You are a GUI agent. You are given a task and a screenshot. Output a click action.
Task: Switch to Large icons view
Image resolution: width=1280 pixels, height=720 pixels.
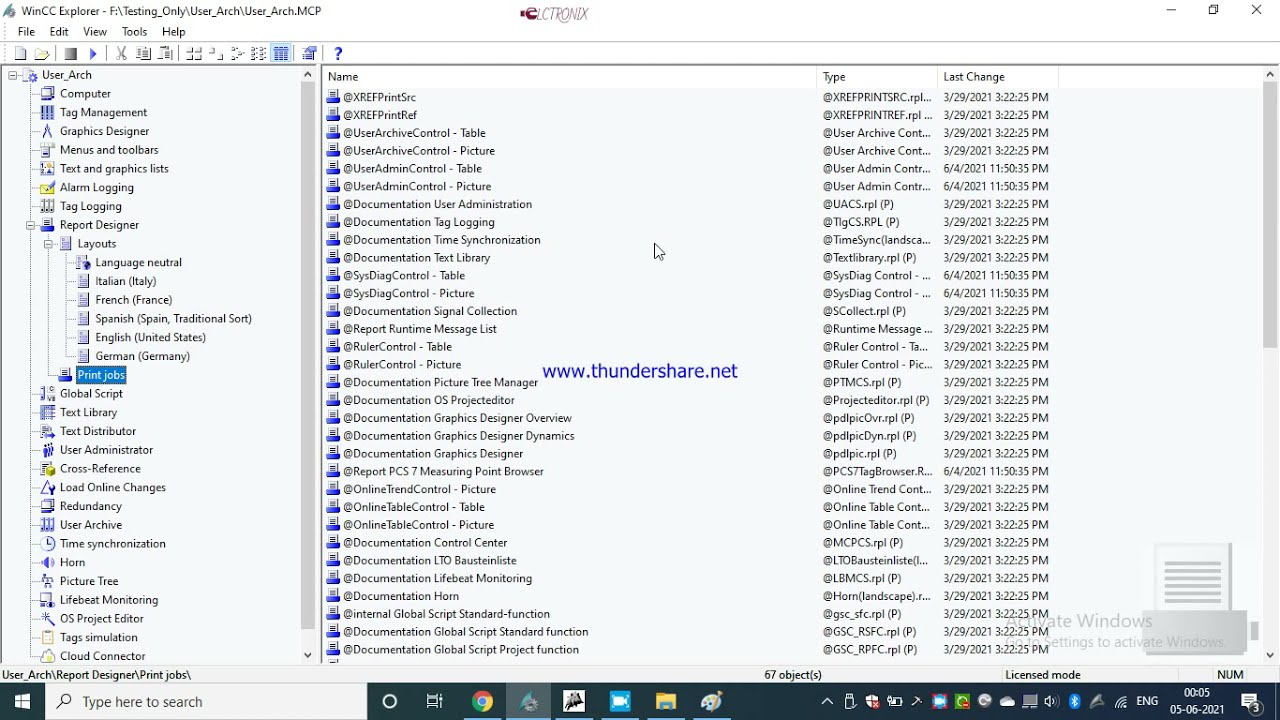(x=194, y=54)
